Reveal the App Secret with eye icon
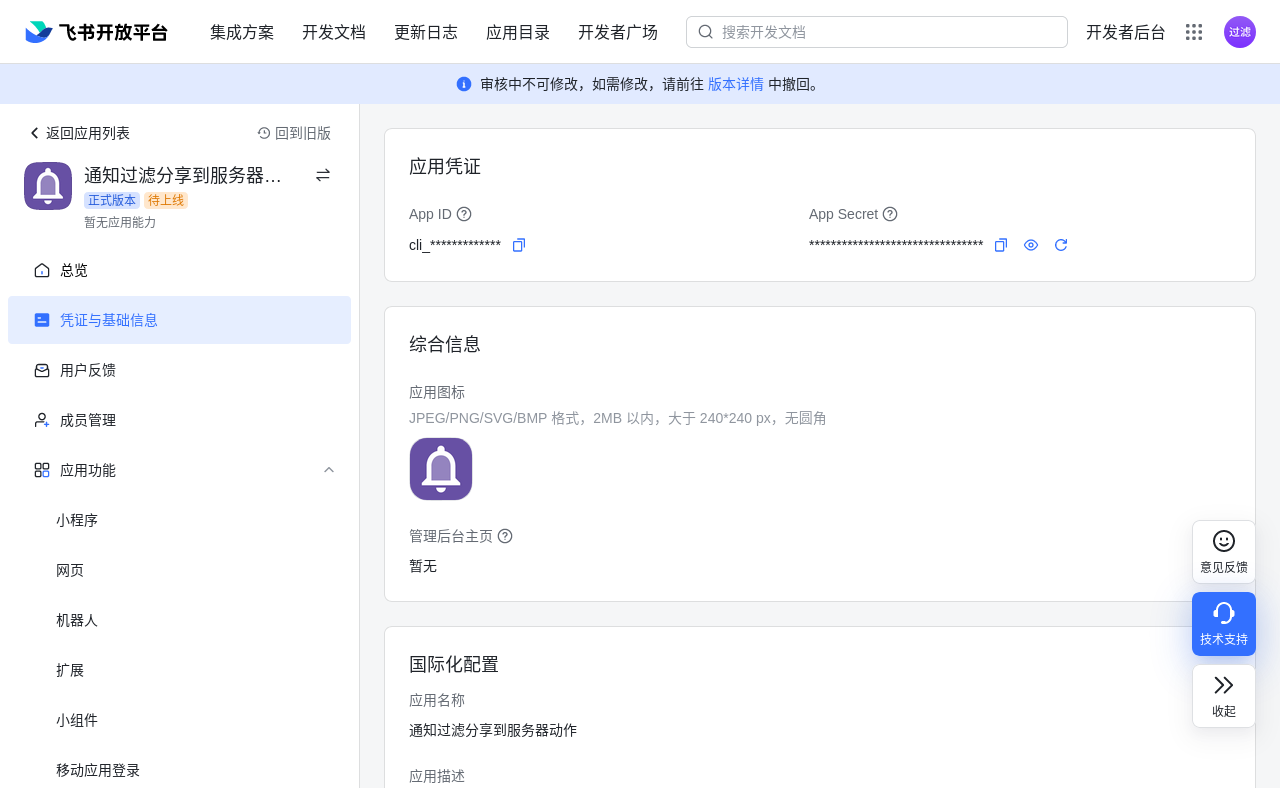Image resolution: width=1280 pixels, height=788 pixels. (x=1031, y=245)
